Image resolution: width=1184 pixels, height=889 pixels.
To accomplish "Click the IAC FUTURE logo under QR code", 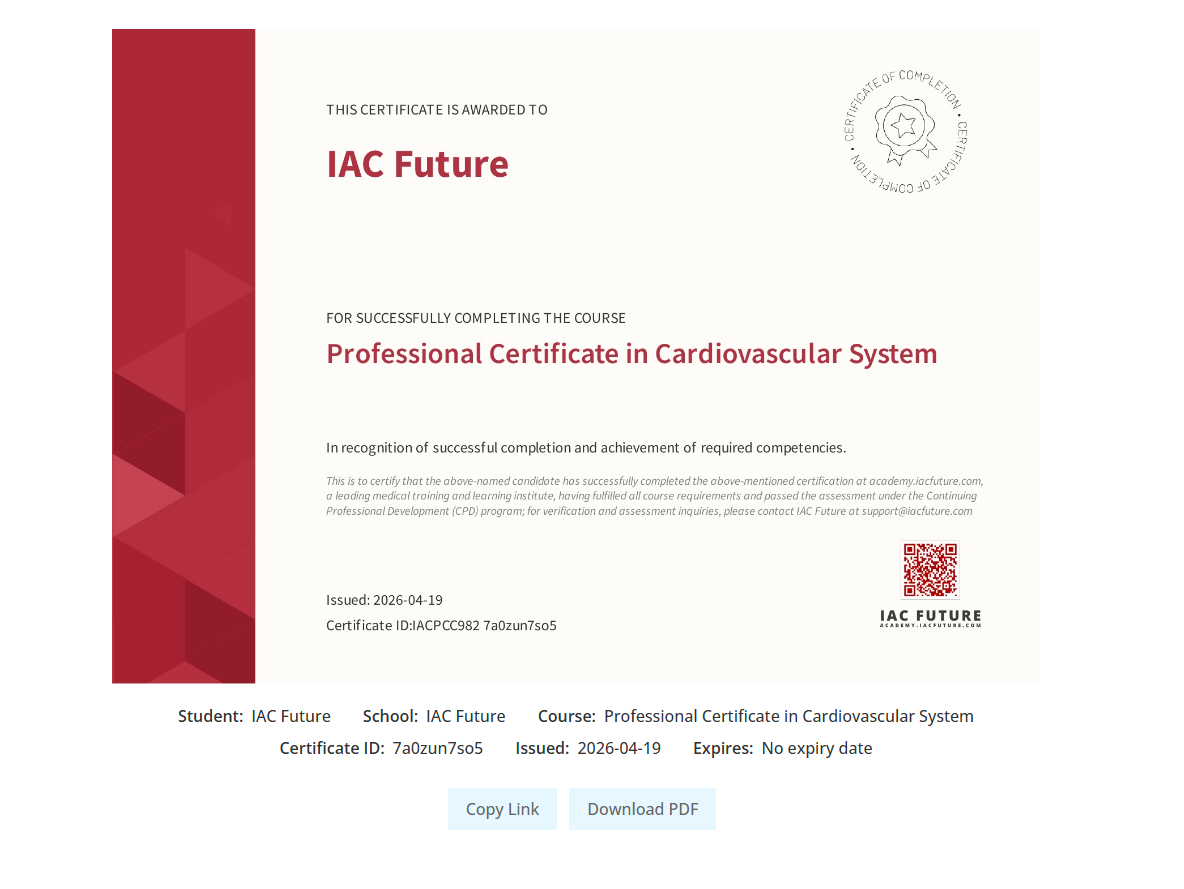I will click(x=930, y=617).
